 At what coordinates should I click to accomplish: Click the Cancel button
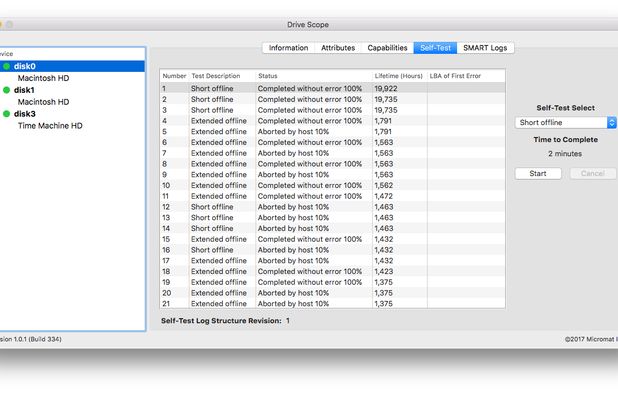(593, 173)
